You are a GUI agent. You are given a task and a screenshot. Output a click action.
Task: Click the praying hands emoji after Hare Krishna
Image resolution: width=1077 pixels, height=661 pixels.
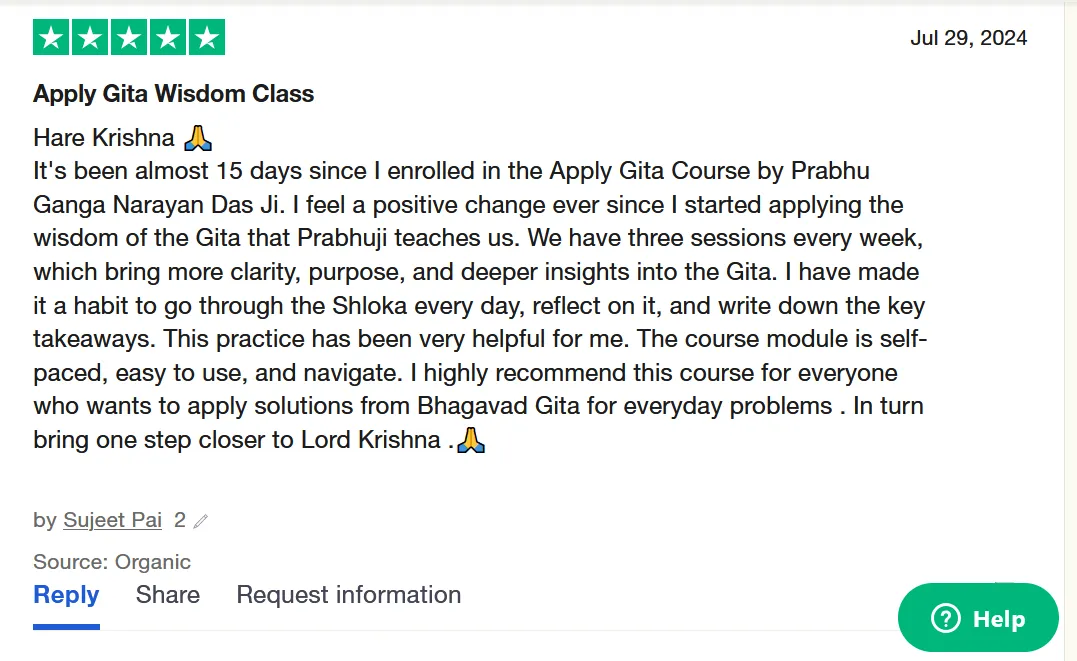point(199,137)
